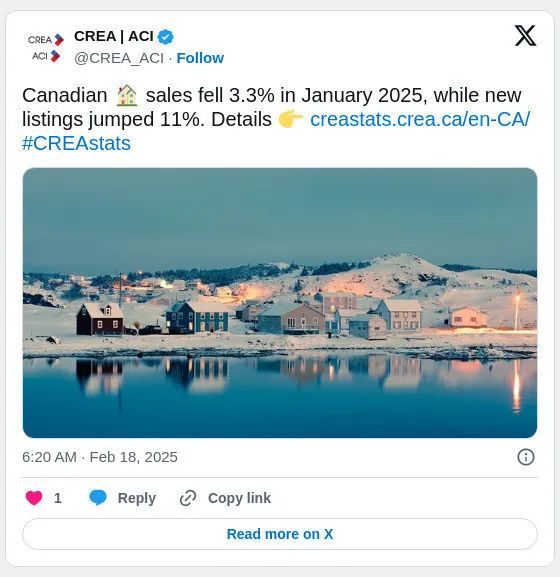This screenshot has width=560, height=577.
Task: Open the CREA | ACI display name
Action: coord(114,36)
